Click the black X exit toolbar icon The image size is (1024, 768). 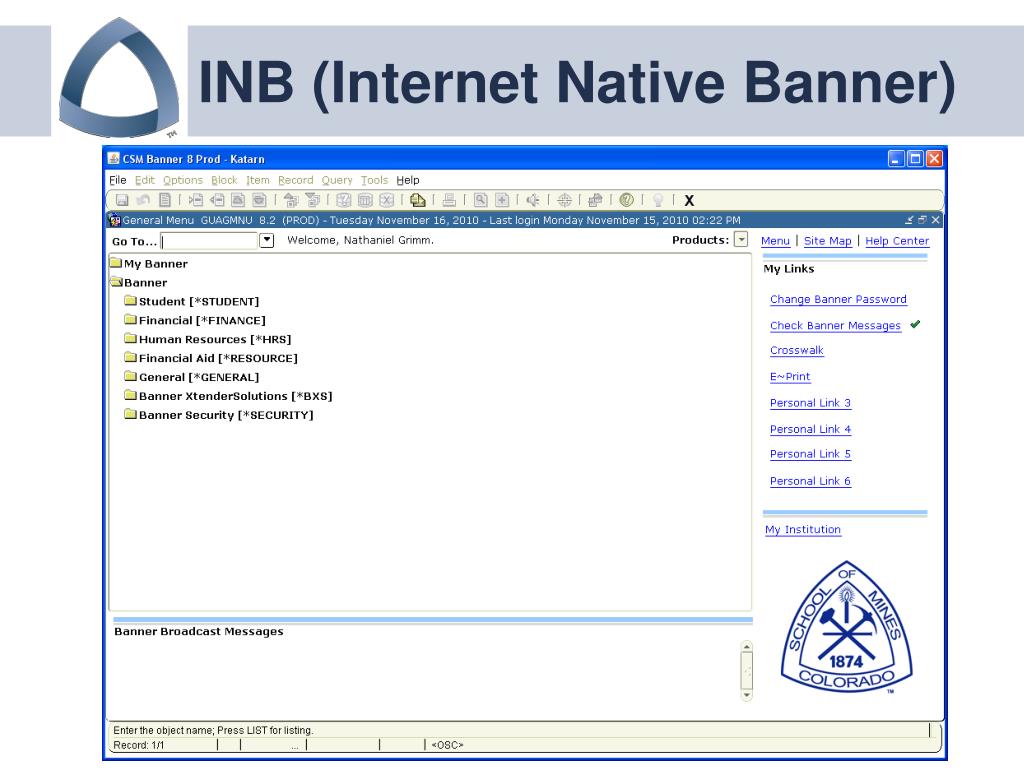click(x=689, y=200)
